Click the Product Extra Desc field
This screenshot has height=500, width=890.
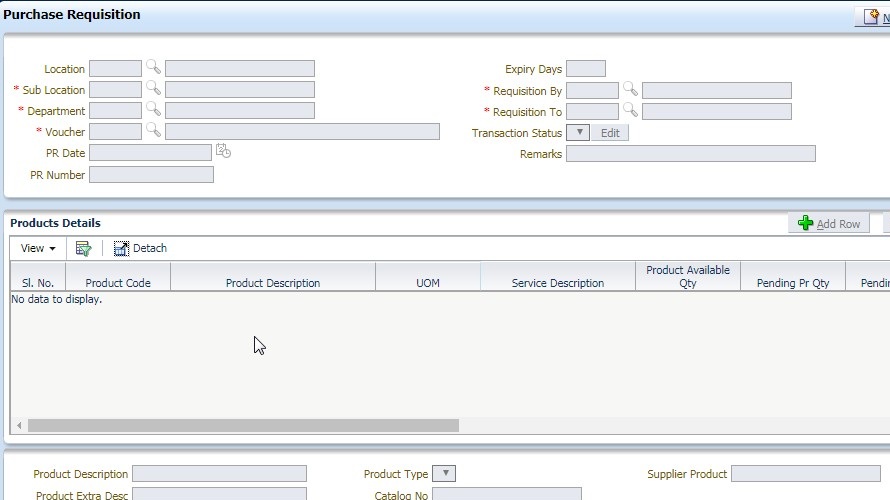tap(220, 494)
